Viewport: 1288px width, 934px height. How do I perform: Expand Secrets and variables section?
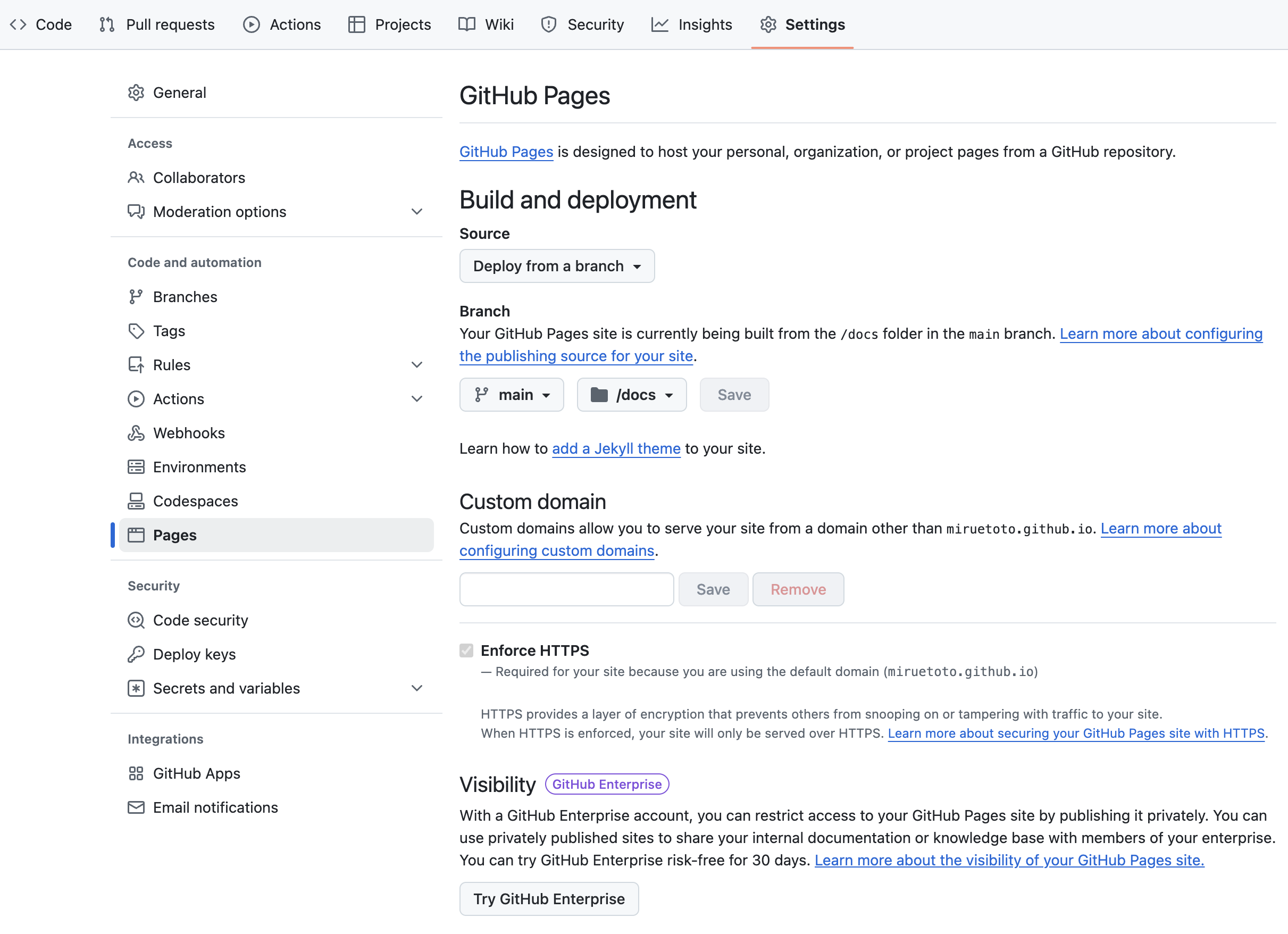tap(417, 689)
